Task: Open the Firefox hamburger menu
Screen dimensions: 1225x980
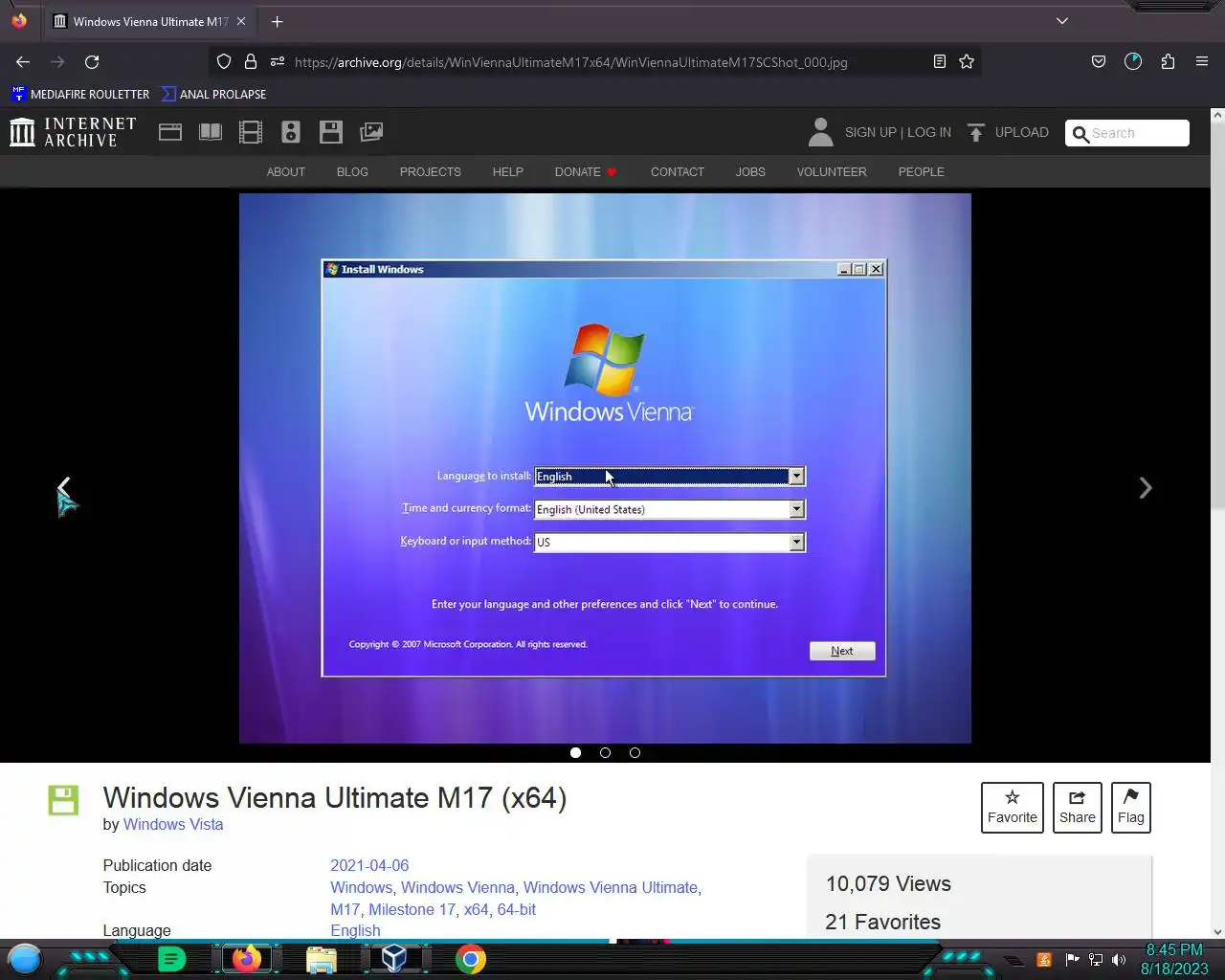Action: (1202, 61)
